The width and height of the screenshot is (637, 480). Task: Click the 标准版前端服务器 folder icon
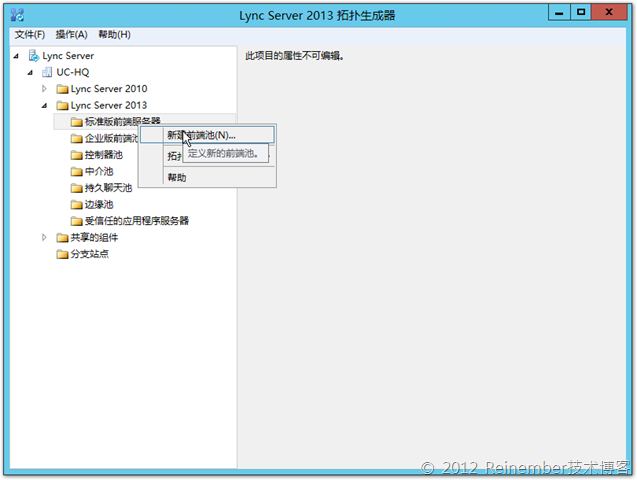(x=76, y=122)
